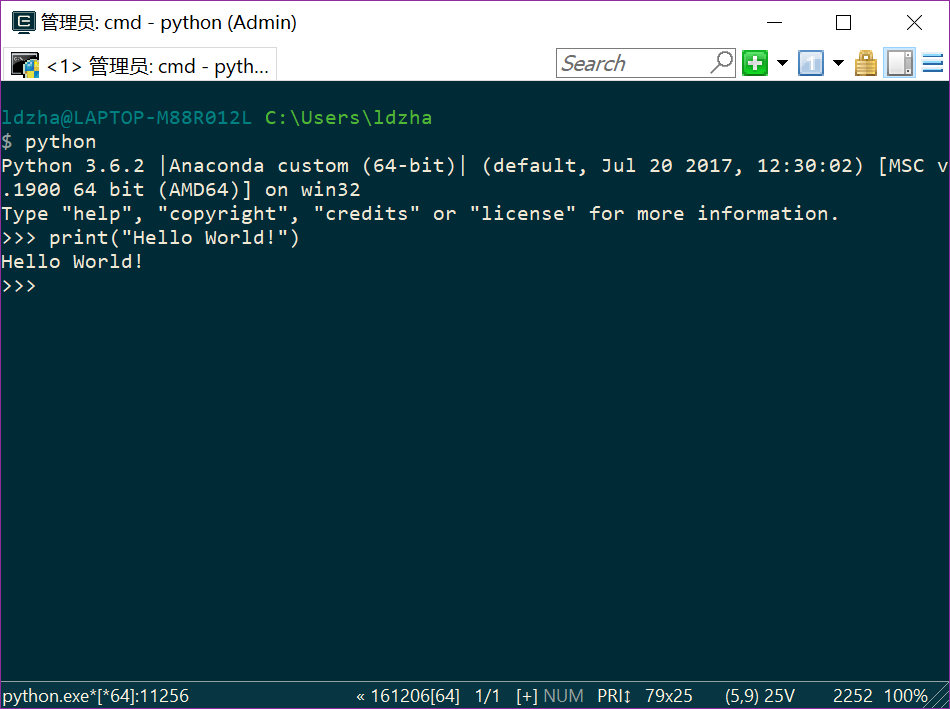Open the new console dropdown arrow

click(x=781, y=62)
